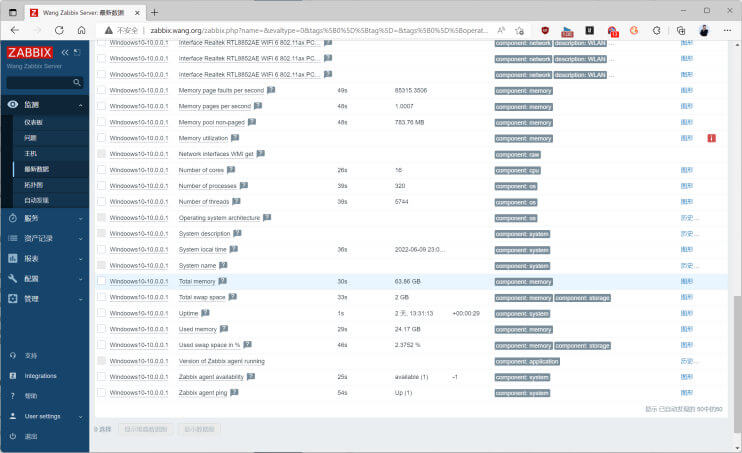Open 仪表板 Dashboard in the sidebar
The width and height of the screenshot is (742, 453).
pyautogui.click(x=34, y=122)
